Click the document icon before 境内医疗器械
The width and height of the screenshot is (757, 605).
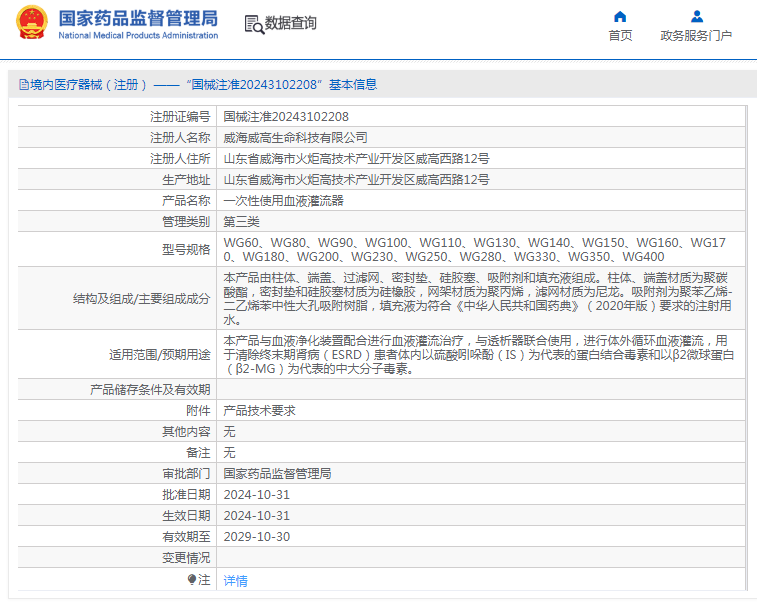pos(24,85)
